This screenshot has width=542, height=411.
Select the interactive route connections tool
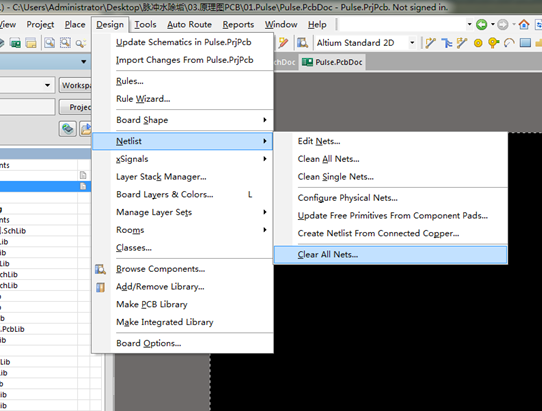coord(431,43)
